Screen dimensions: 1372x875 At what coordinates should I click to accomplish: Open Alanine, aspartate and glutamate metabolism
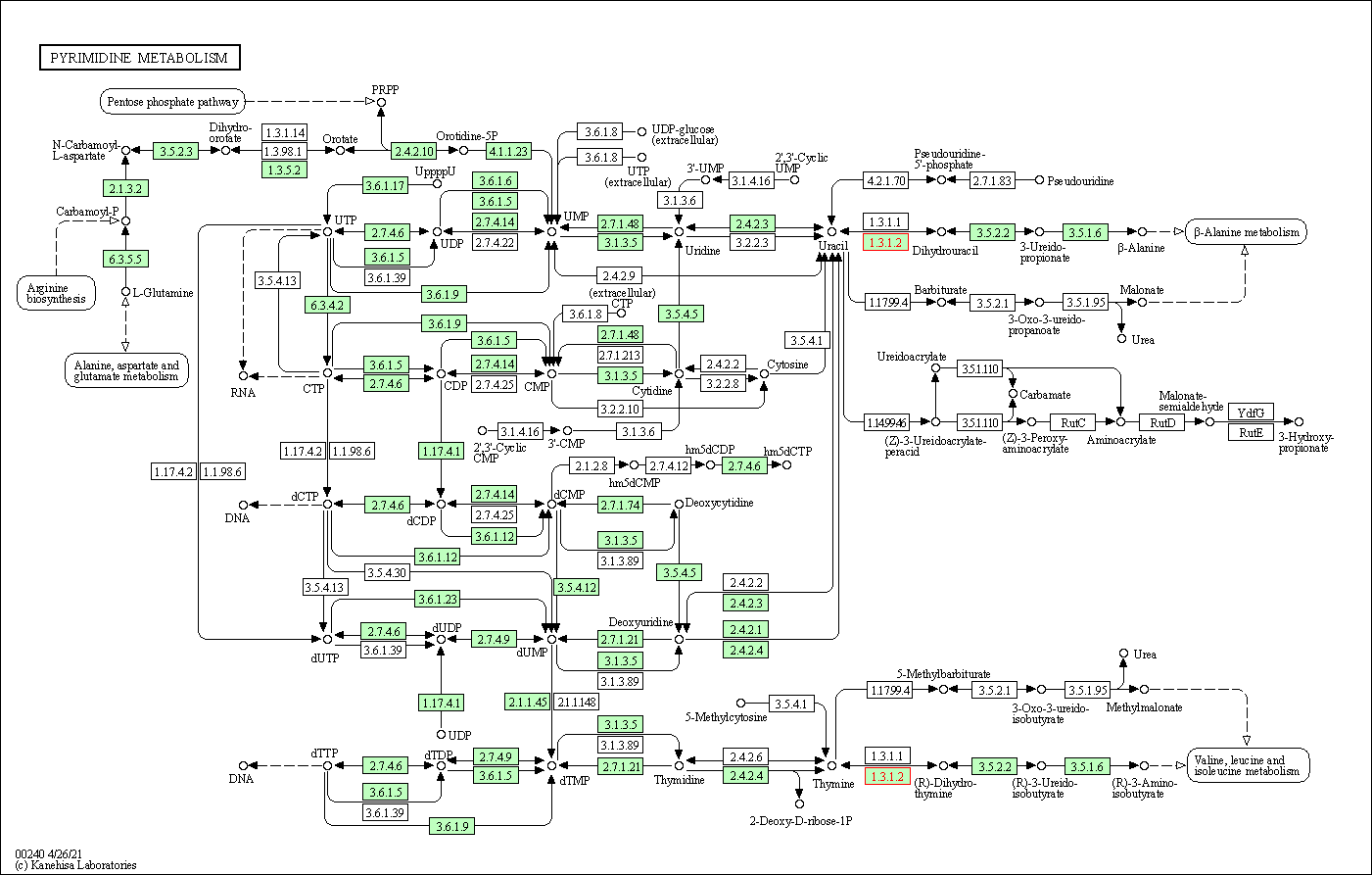[x=126, y=371]
